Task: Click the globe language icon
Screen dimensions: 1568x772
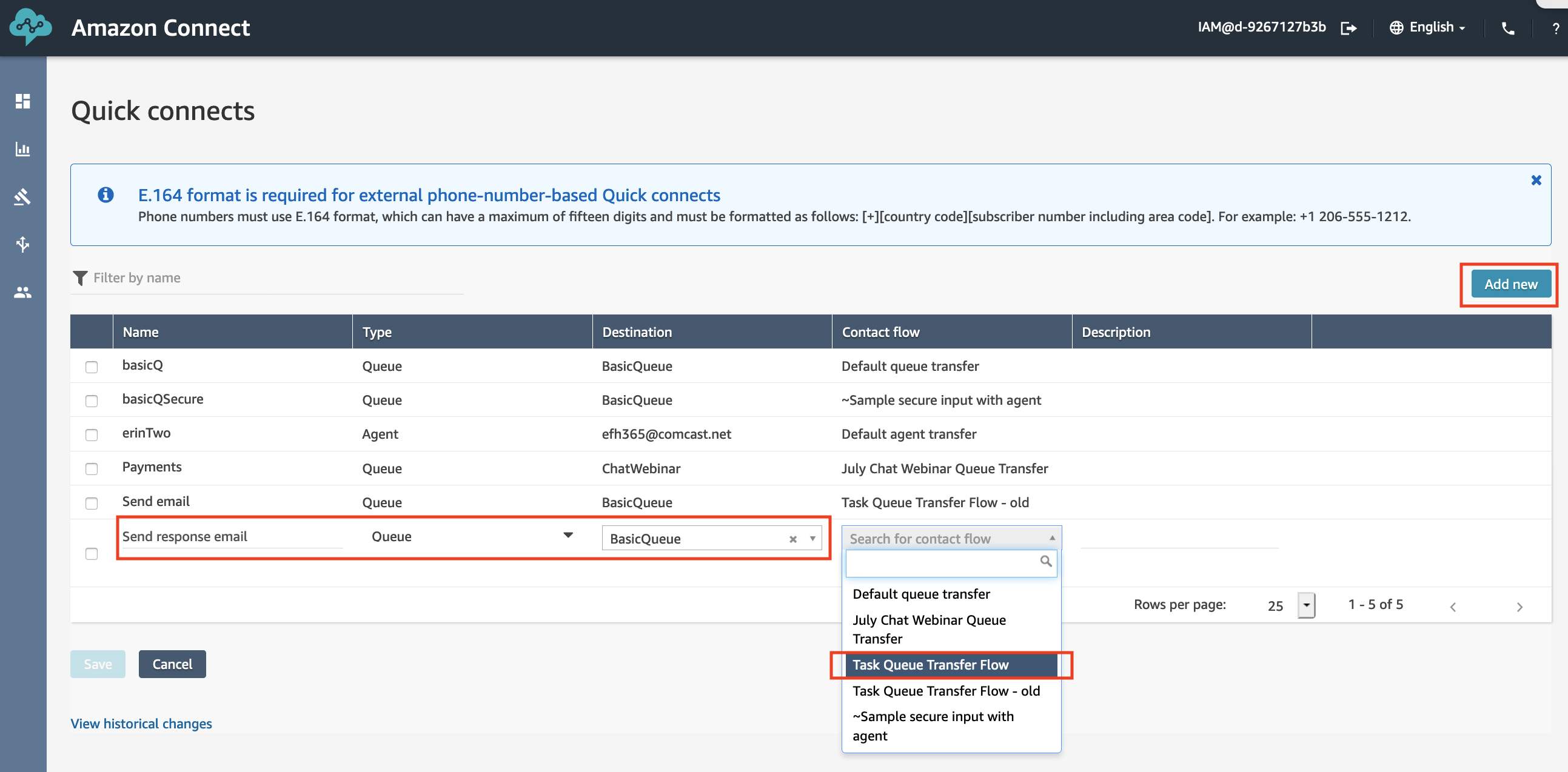Action: 1396,27
